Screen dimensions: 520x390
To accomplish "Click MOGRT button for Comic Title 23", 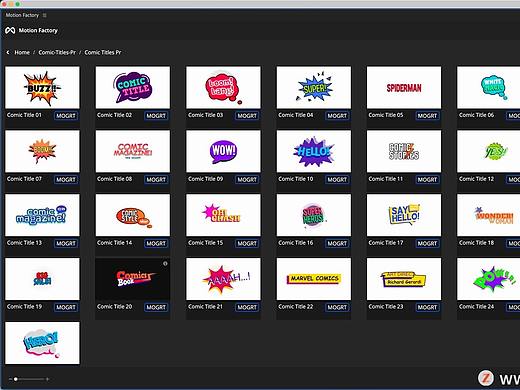I will tap(427, 307).
